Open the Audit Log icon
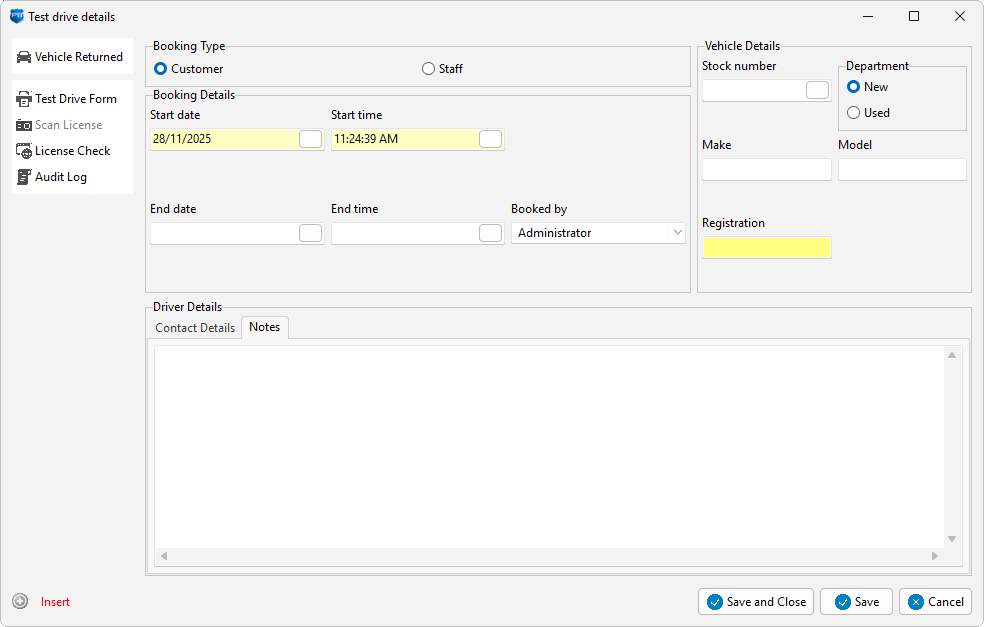Viewport: 984px width, 627px height. click(x=24, y=177)
